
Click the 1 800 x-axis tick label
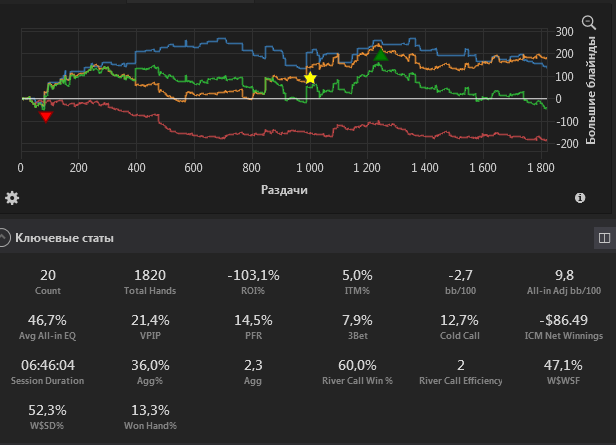pos(541,168)
